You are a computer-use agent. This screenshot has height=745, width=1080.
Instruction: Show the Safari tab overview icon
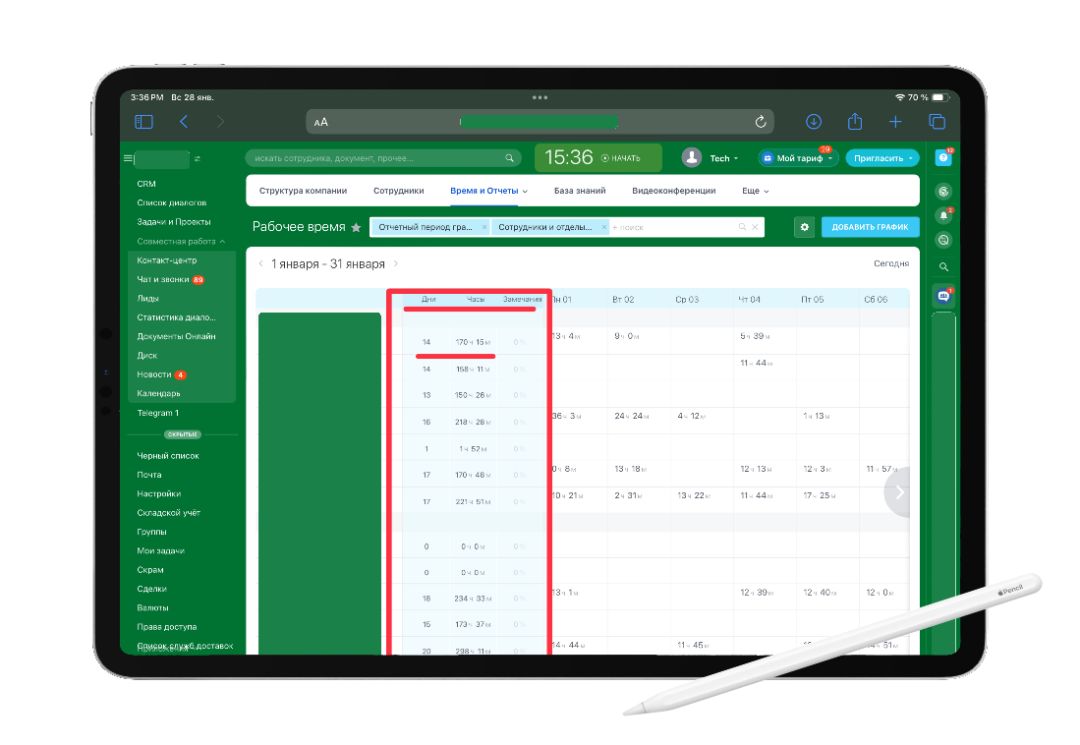pos(937,122)
